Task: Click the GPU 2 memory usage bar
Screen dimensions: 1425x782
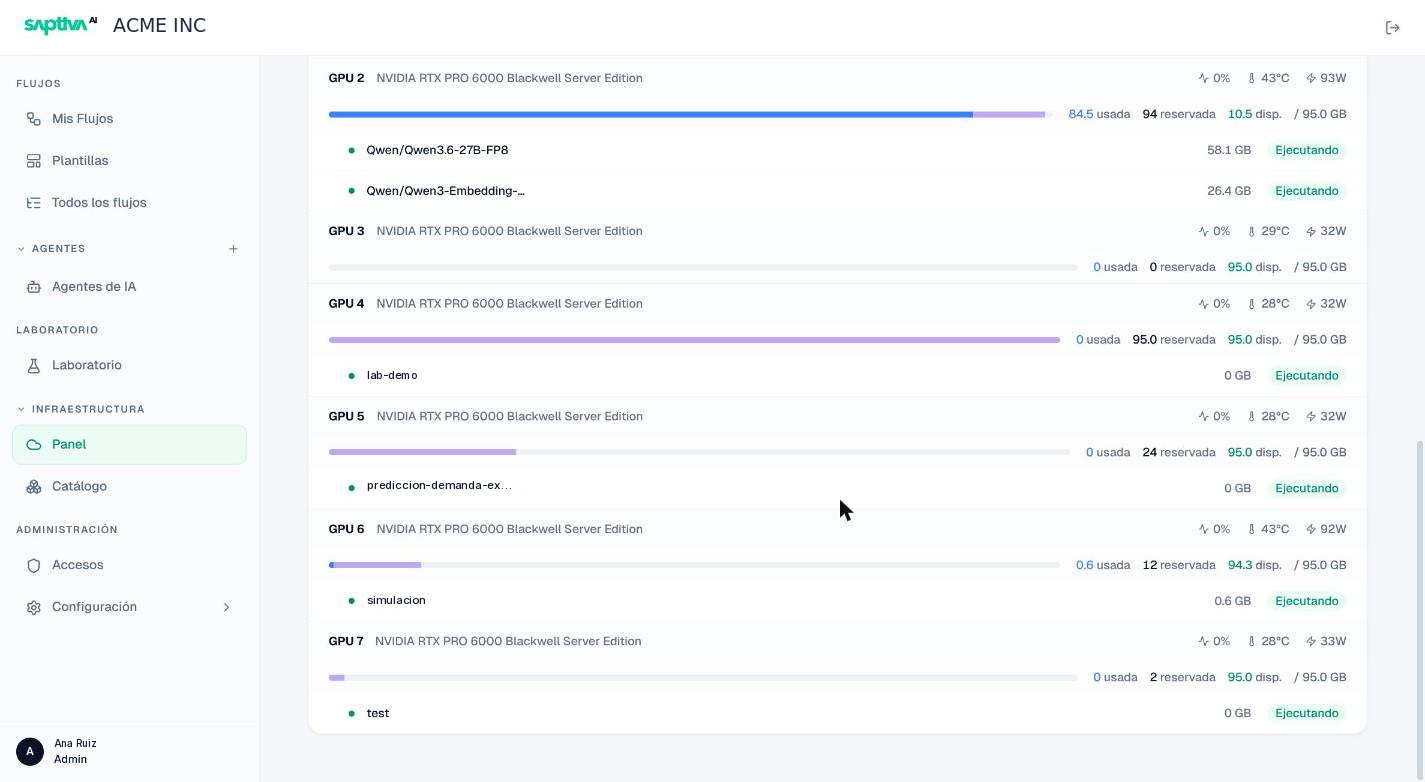Action: coord(690,115)
